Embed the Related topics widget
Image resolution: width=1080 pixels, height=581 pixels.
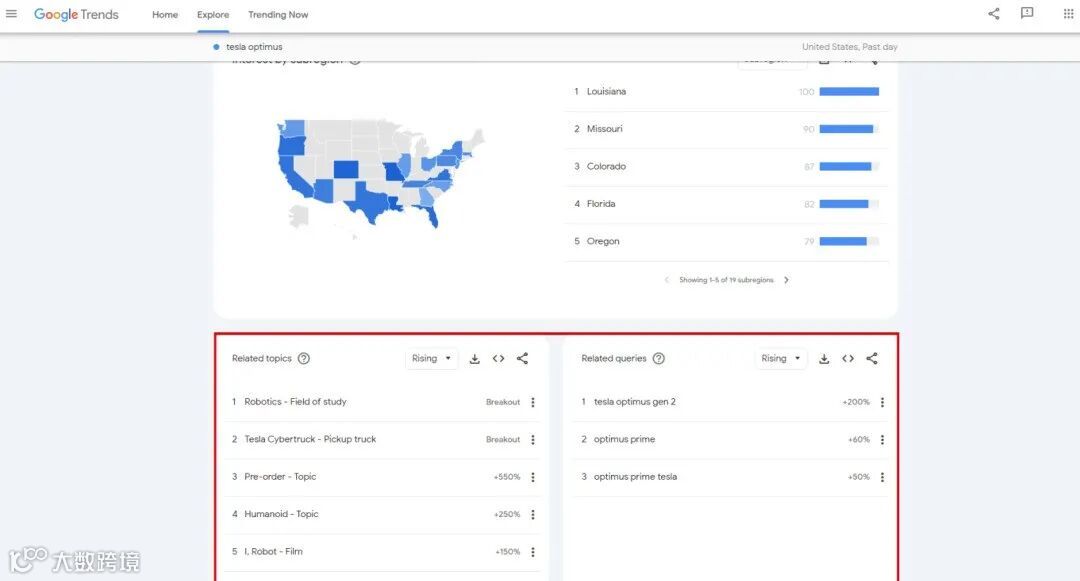(x=499, y=359)
